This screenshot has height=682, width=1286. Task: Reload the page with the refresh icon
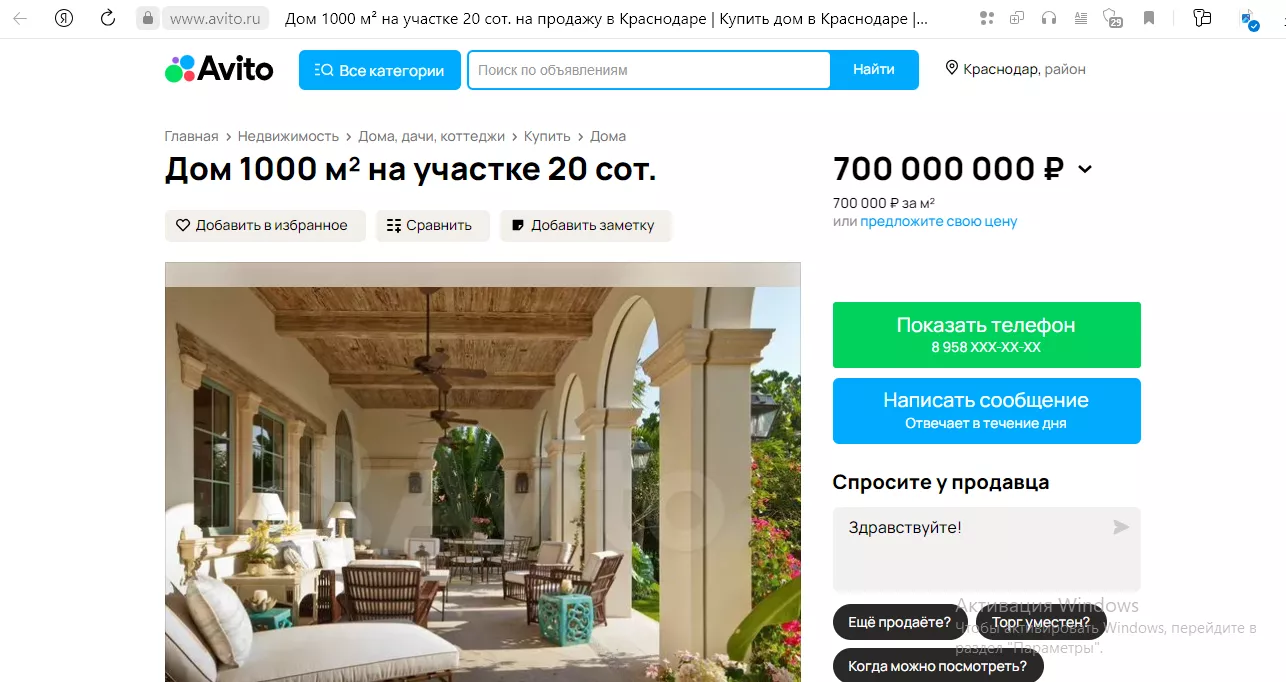108,18
